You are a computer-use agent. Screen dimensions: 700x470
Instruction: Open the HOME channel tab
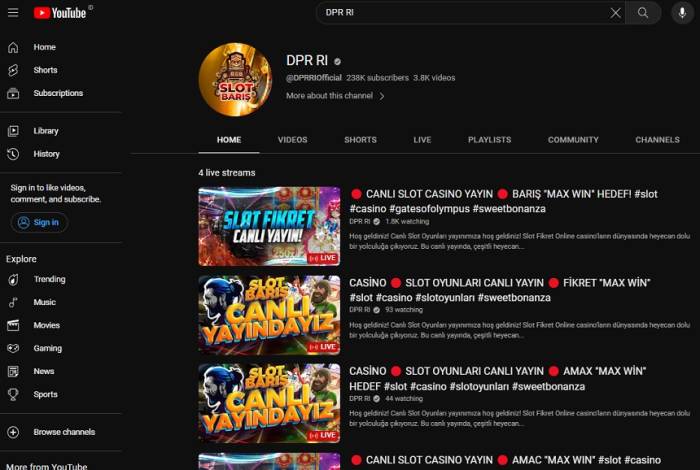coord(229,140)
